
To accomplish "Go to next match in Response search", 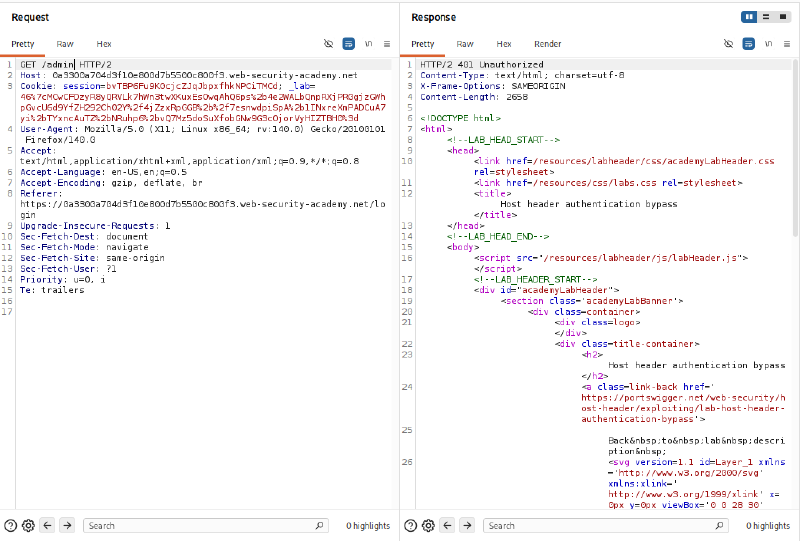I will tap(467, 525).
